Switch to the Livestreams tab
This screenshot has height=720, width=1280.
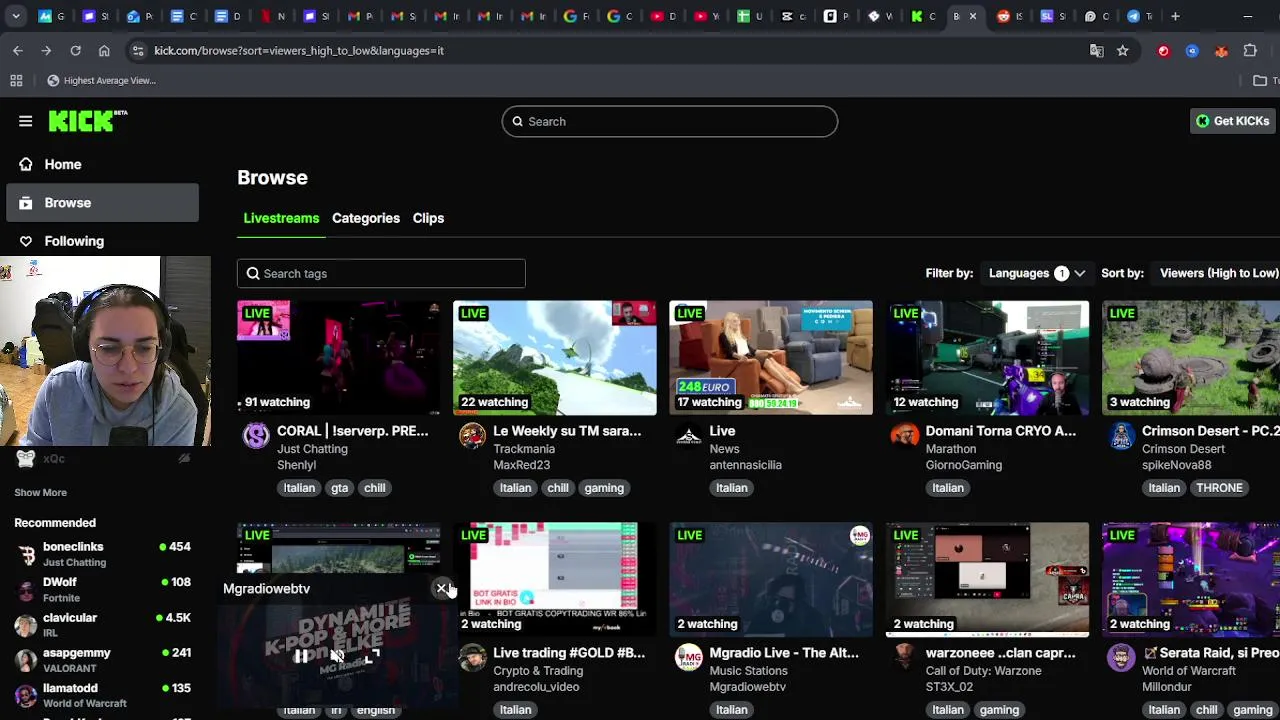coord(281,218)
